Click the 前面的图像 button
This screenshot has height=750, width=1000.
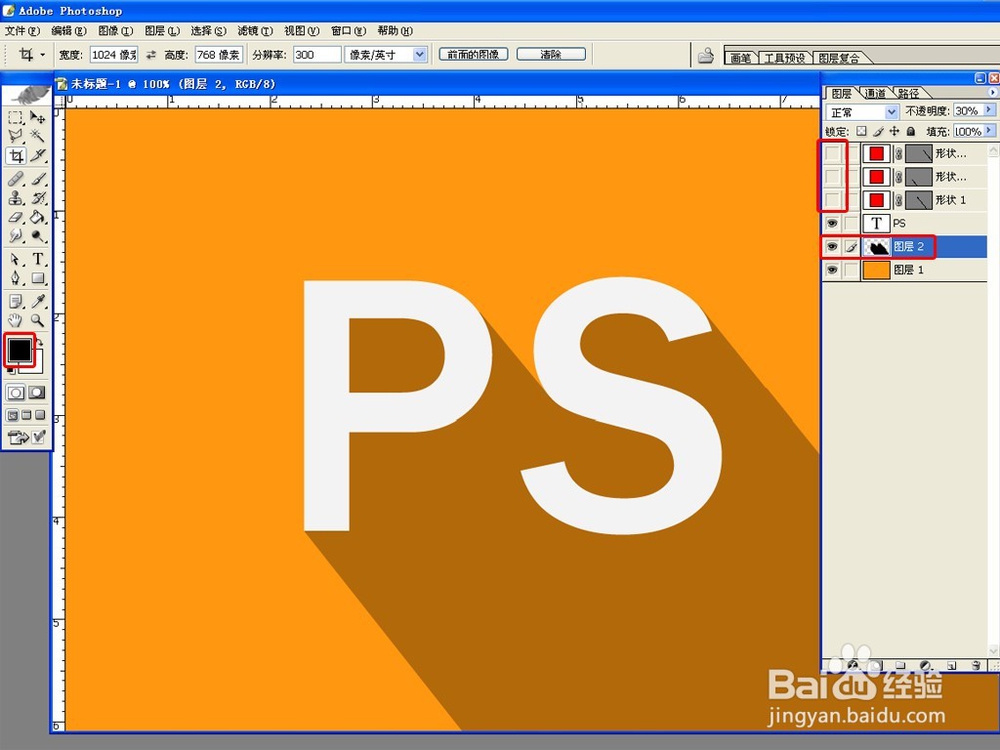[x=473, y=55]
